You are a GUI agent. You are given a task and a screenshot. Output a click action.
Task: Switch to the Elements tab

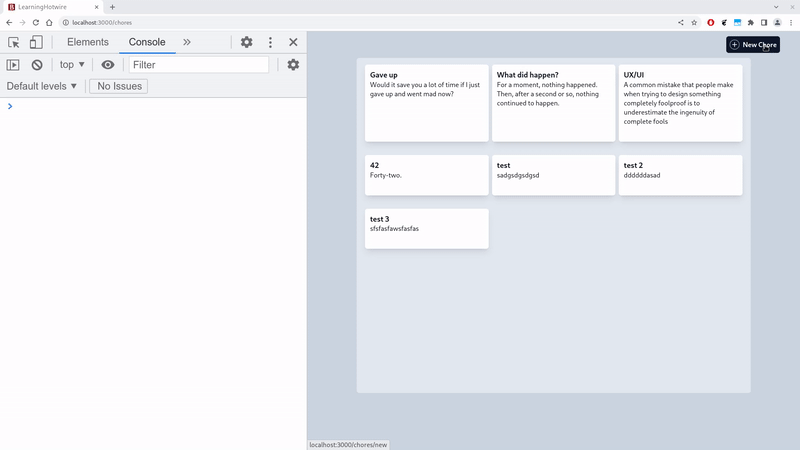(x=88, y=42)
